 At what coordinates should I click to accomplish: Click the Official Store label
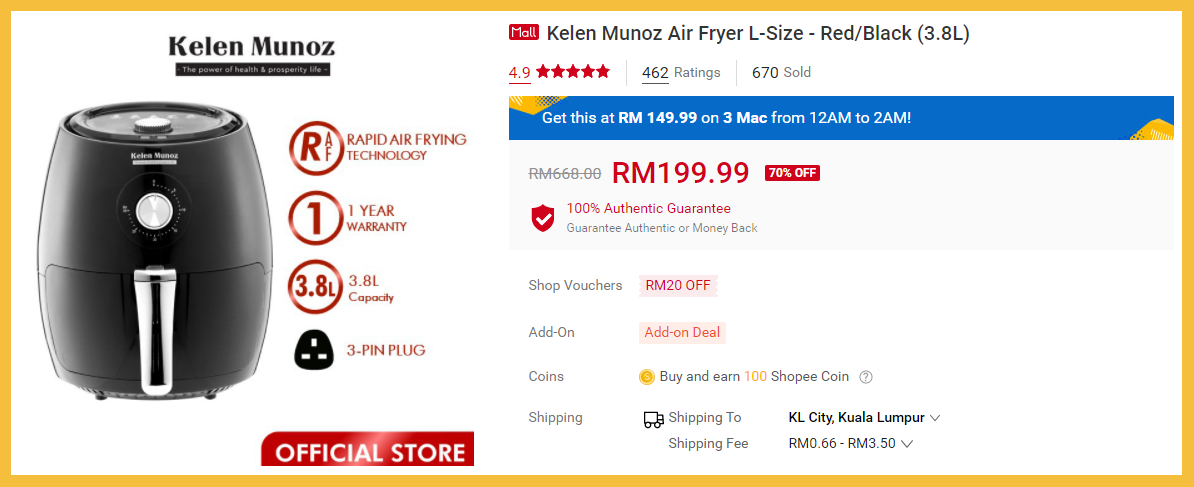[368, 451]
